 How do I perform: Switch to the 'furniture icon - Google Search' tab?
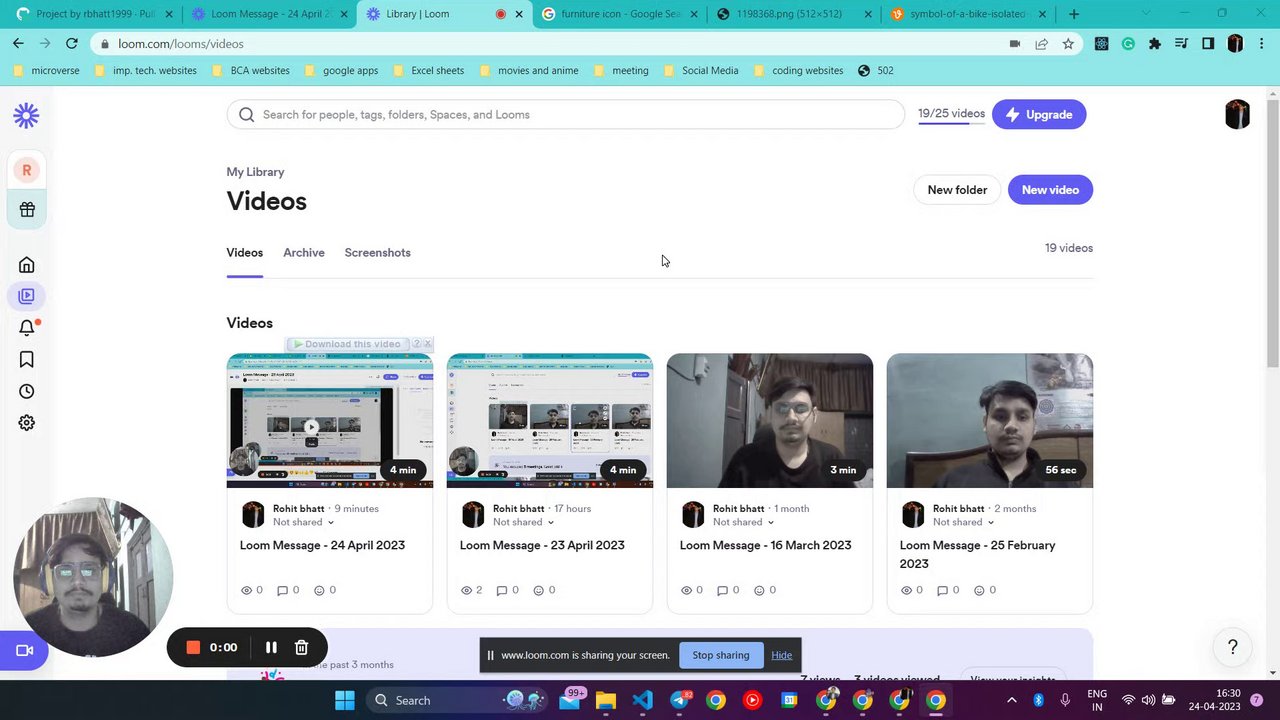(618, 14)
